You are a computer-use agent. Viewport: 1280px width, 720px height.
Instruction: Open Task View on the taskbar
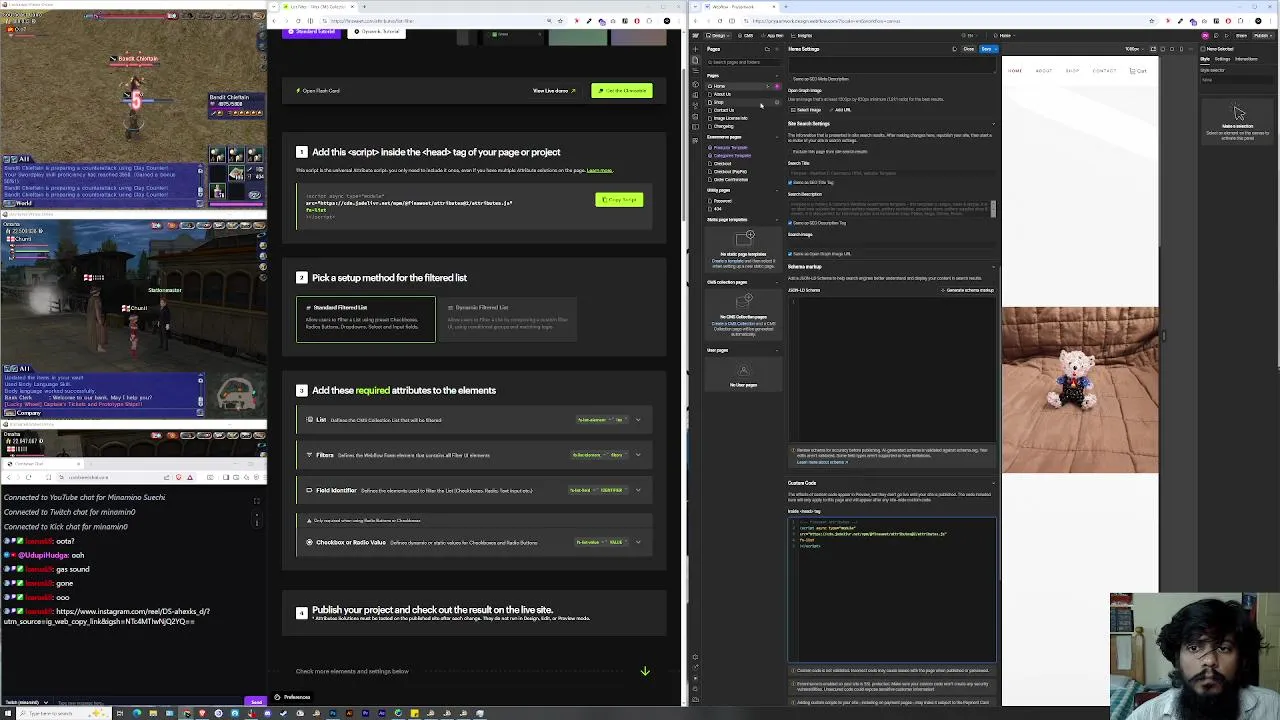(120, 713)
